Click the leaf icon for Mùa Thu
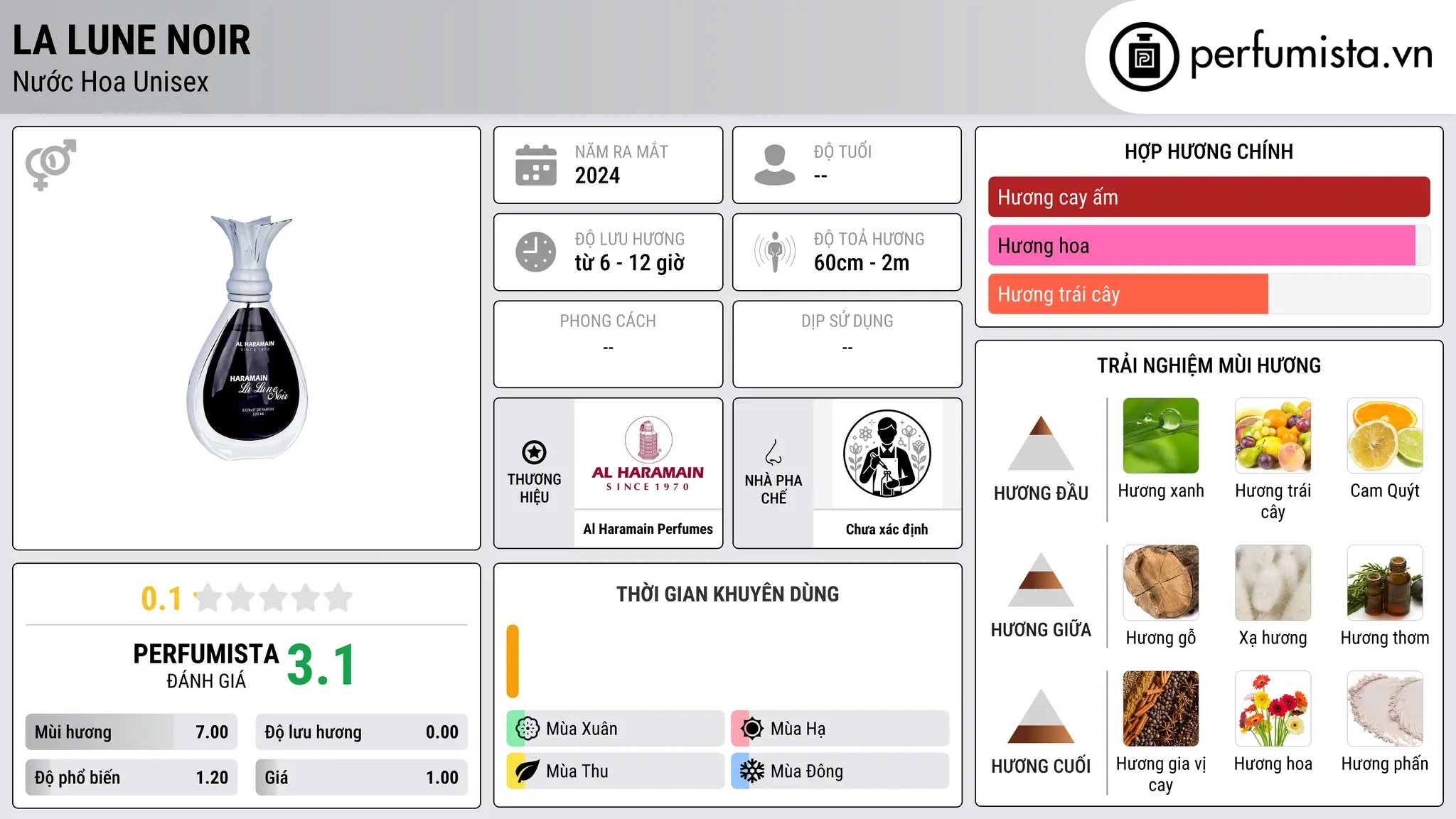This screenshot has width=1456, height=819. [528, 771]
